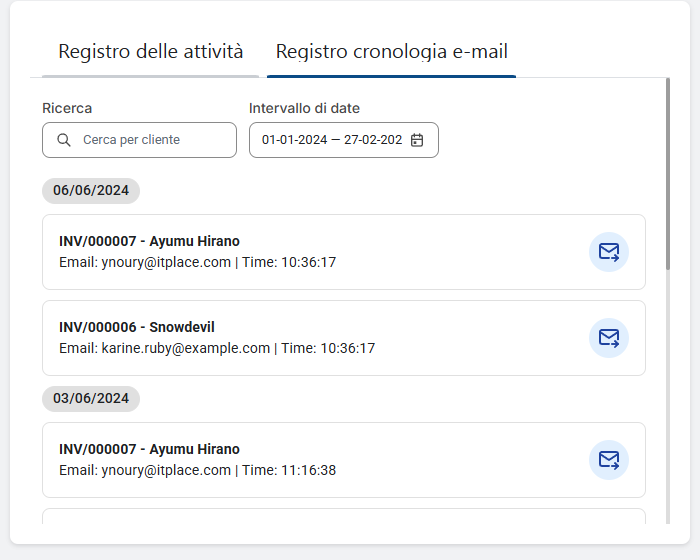700x560 pixels.
Task: Switch to the Registro delle attività tab
Action: (150, 52)
